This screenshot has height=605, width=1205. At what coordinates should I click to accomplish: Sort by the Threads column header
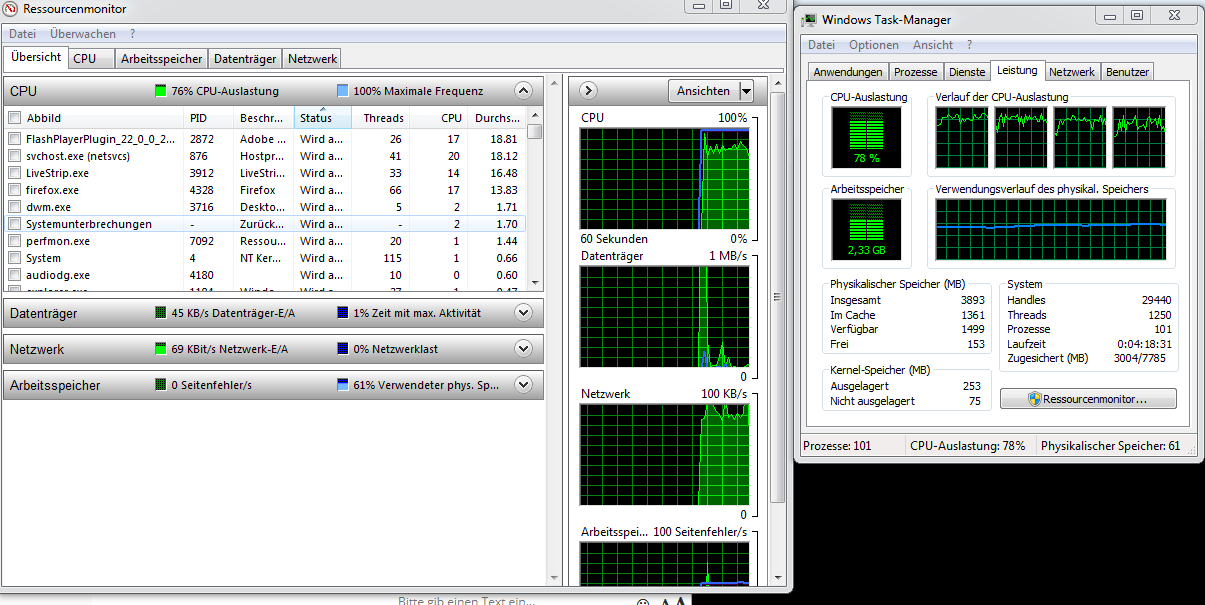[380, 118]
